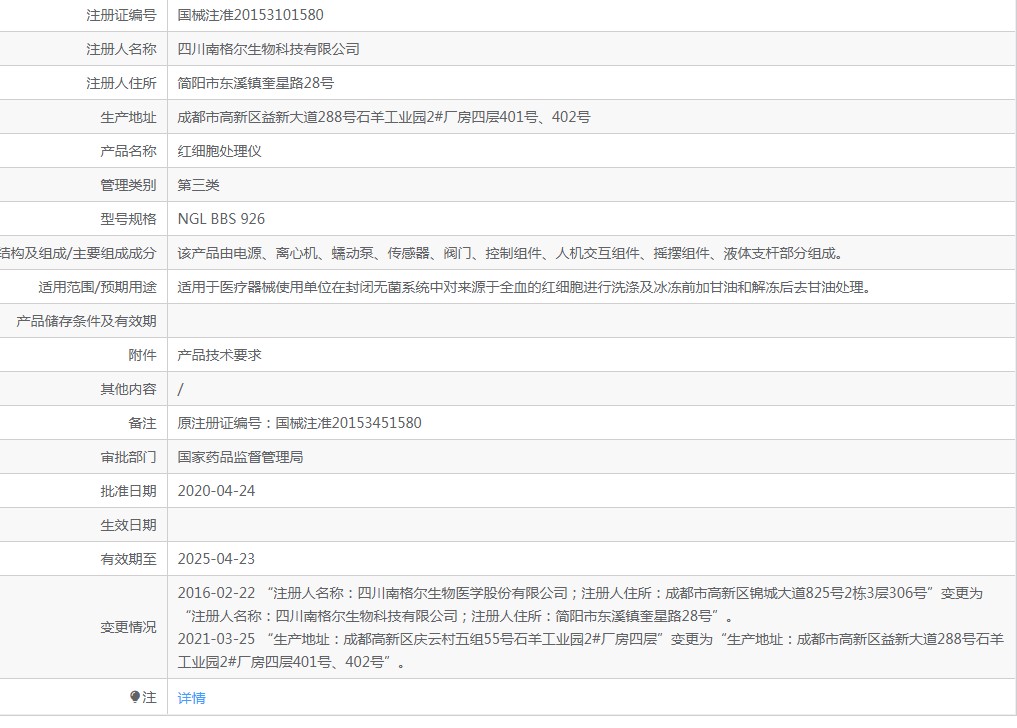1017x728 pixels.
Task: Click address value 简阳市东溪镇奎星路28号 in 注册人住所 row
Action: 255,83
